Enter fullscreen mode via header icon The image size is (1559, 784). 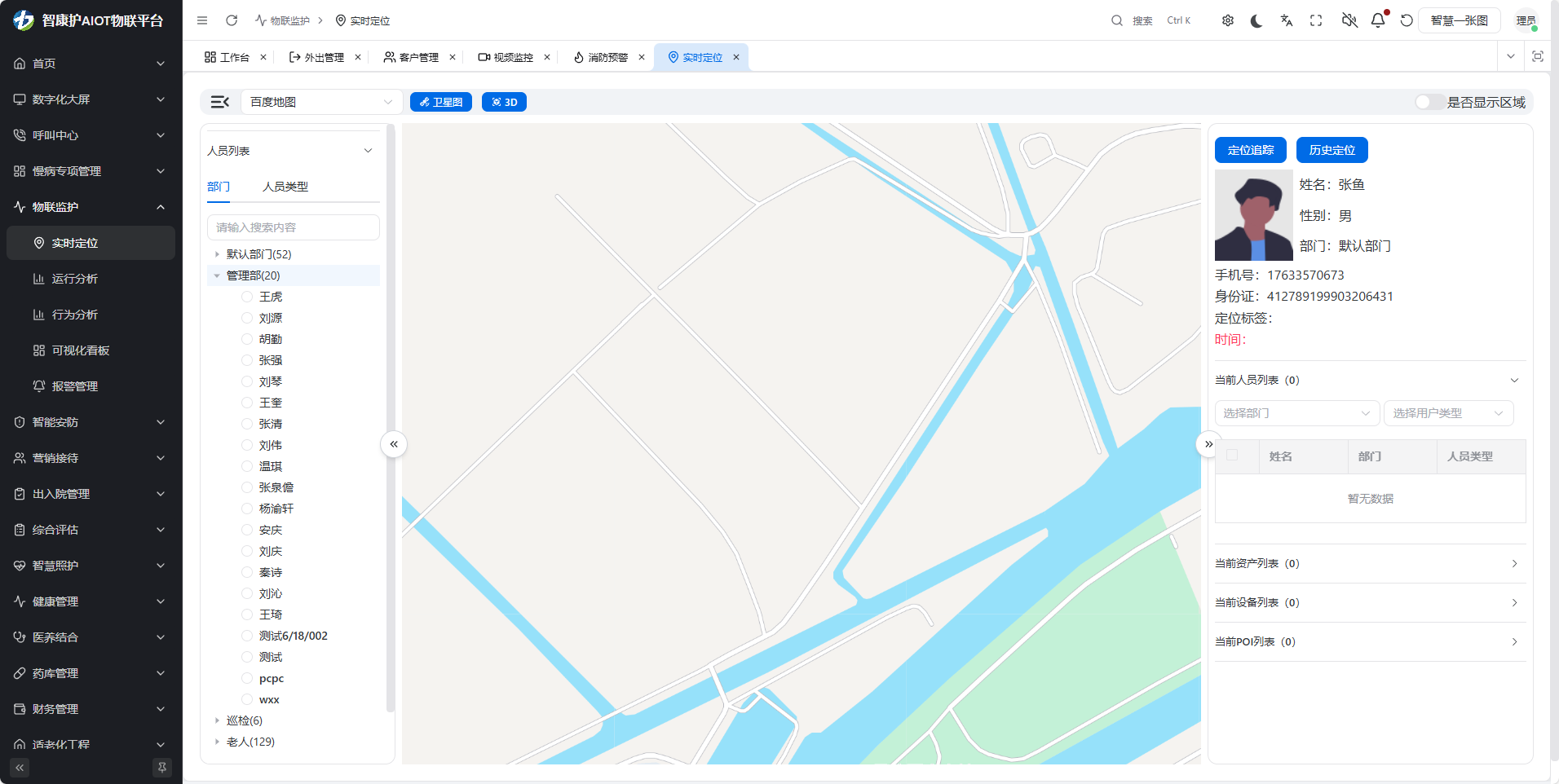(x=1316, y=20)
